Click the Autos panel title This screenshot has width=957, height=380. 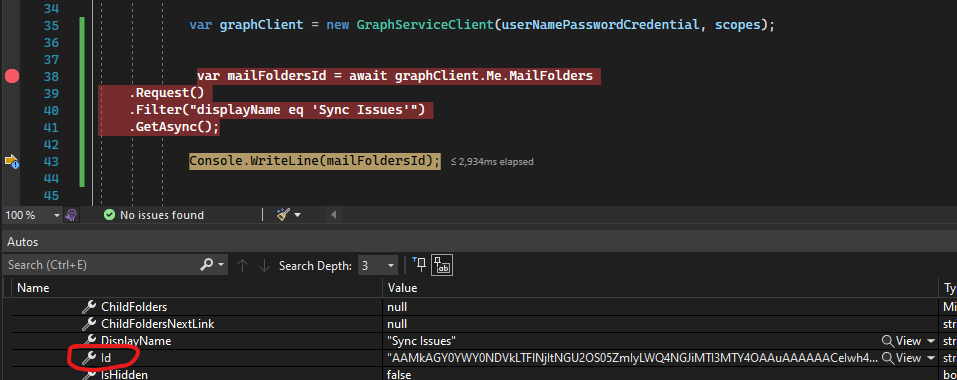click(x=23, y=242)
